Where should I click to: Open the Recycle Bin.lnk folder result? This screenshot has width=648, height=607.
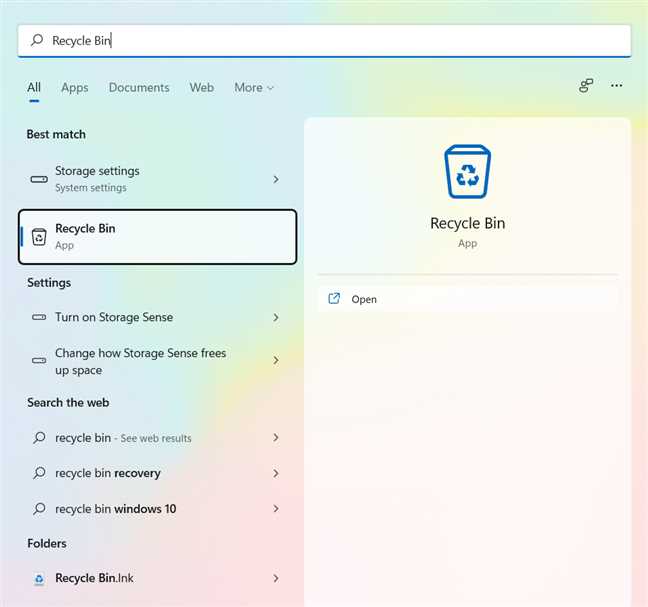pos(157,578)
